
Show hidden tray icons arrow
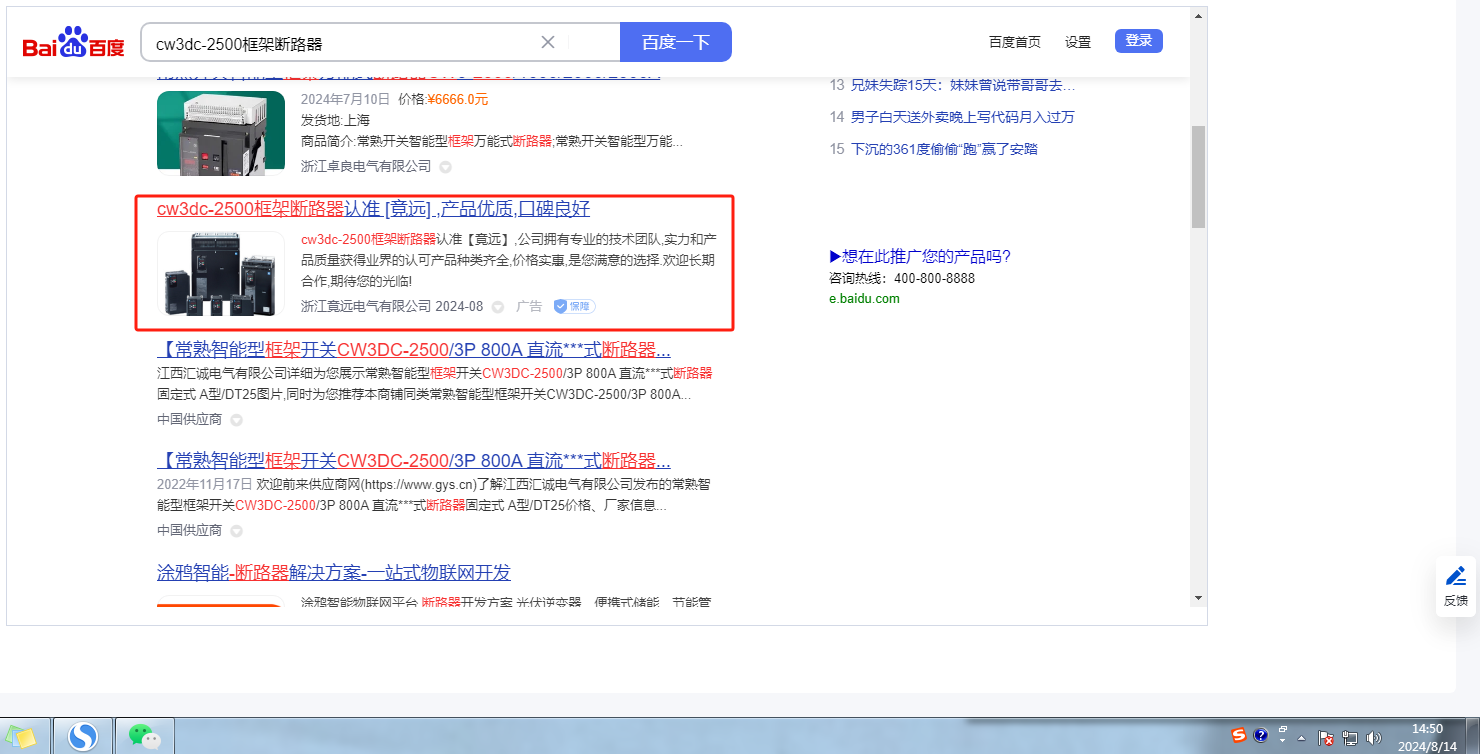tap(1302, 738)
